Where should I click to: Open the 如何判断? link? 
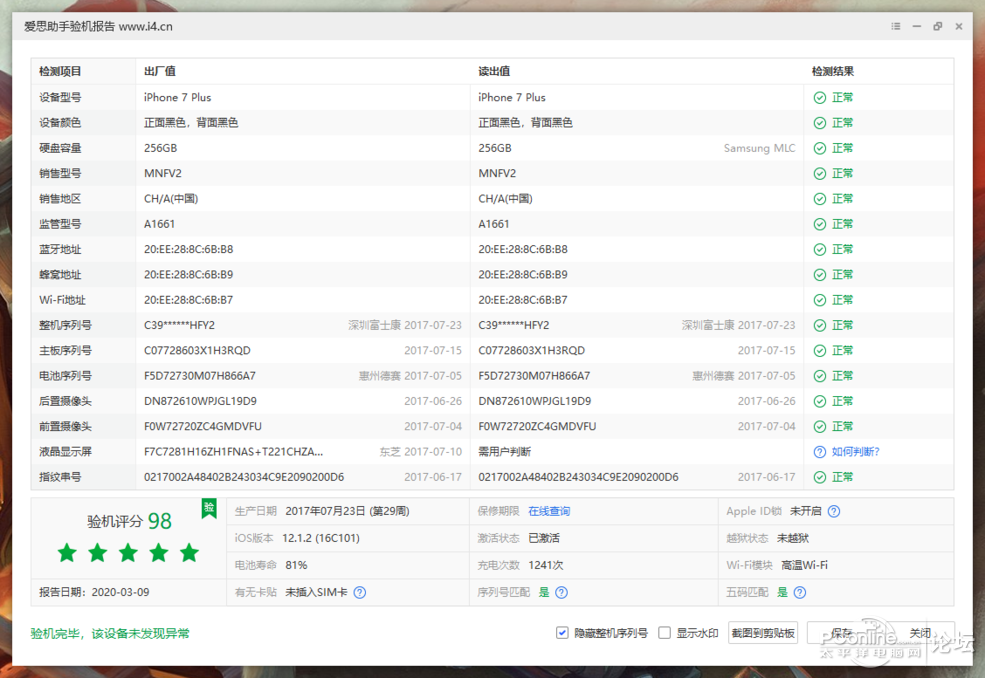tap(856, 452)
